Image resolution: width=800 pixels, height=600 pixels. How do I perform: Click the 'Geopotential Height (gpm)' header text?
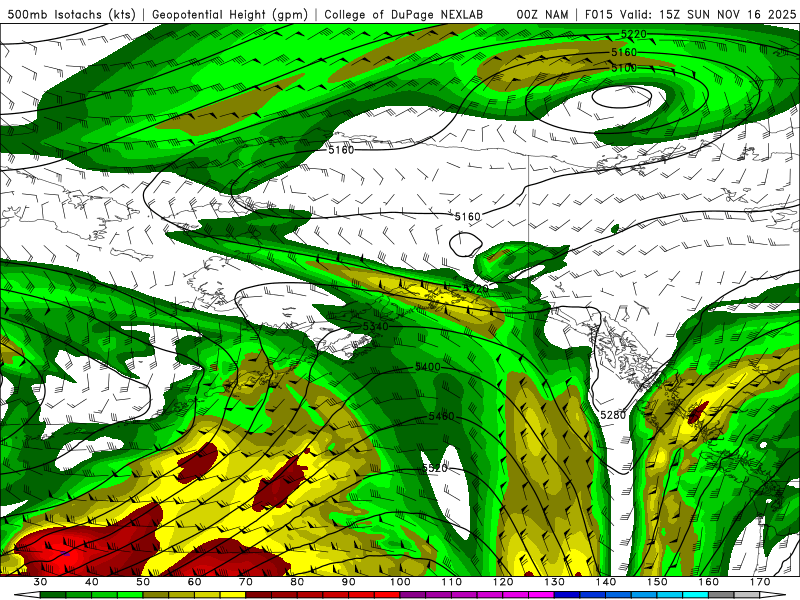[x=230, y=14]
